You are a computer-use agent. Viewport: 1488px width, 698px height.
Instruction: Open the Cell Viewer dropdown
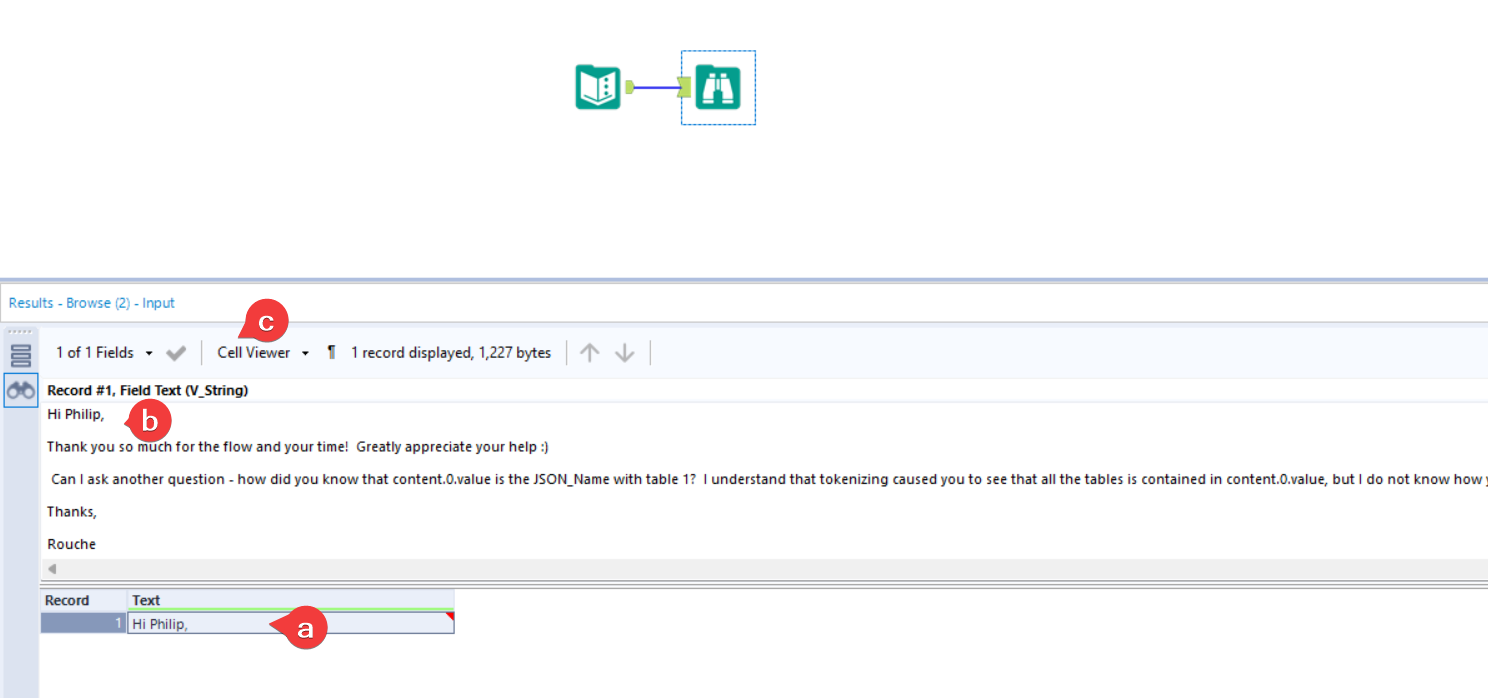click(255, 352)
